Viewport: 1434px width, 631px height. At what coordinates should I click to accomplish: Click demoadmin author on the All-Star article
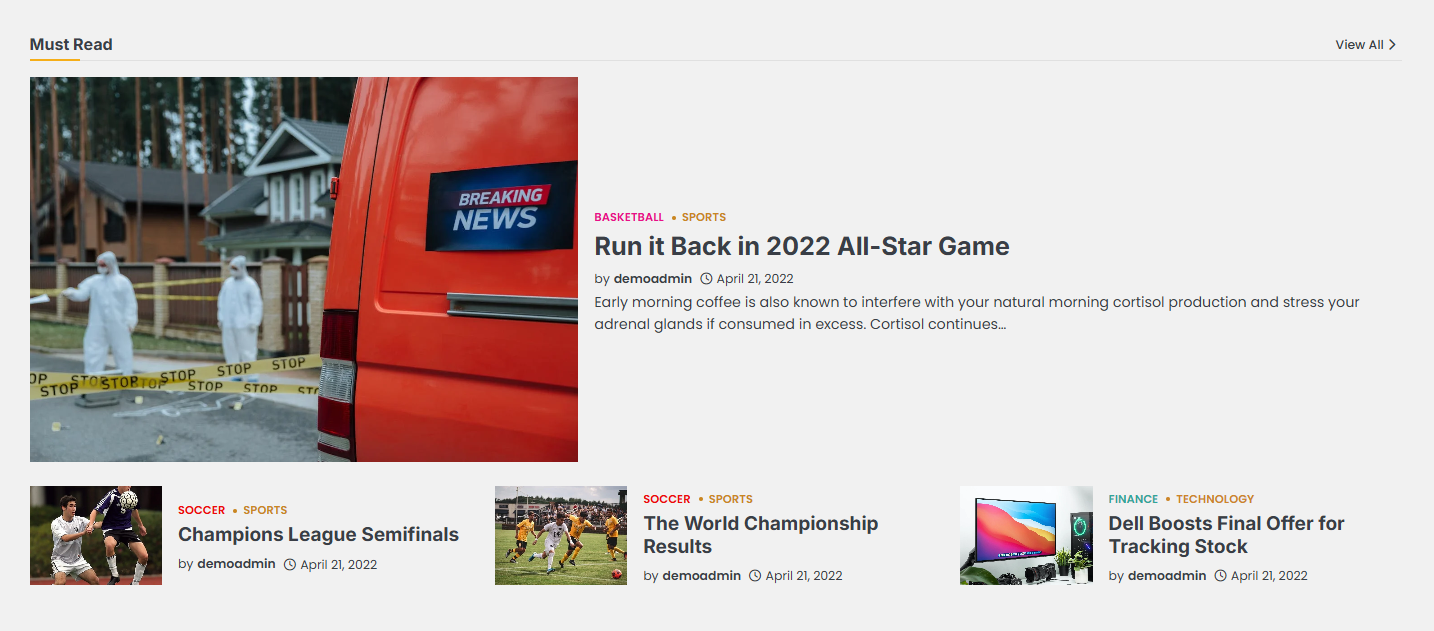click(x=652, y=279)
